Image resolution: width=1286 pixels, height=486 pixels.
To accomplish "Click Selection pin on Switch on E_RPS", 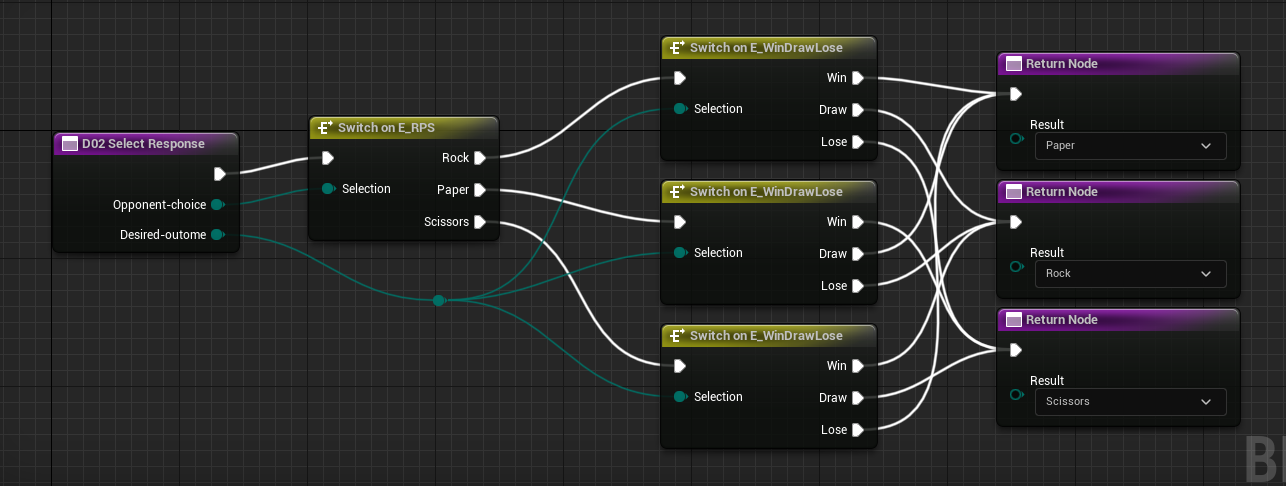I will point(328,188).
